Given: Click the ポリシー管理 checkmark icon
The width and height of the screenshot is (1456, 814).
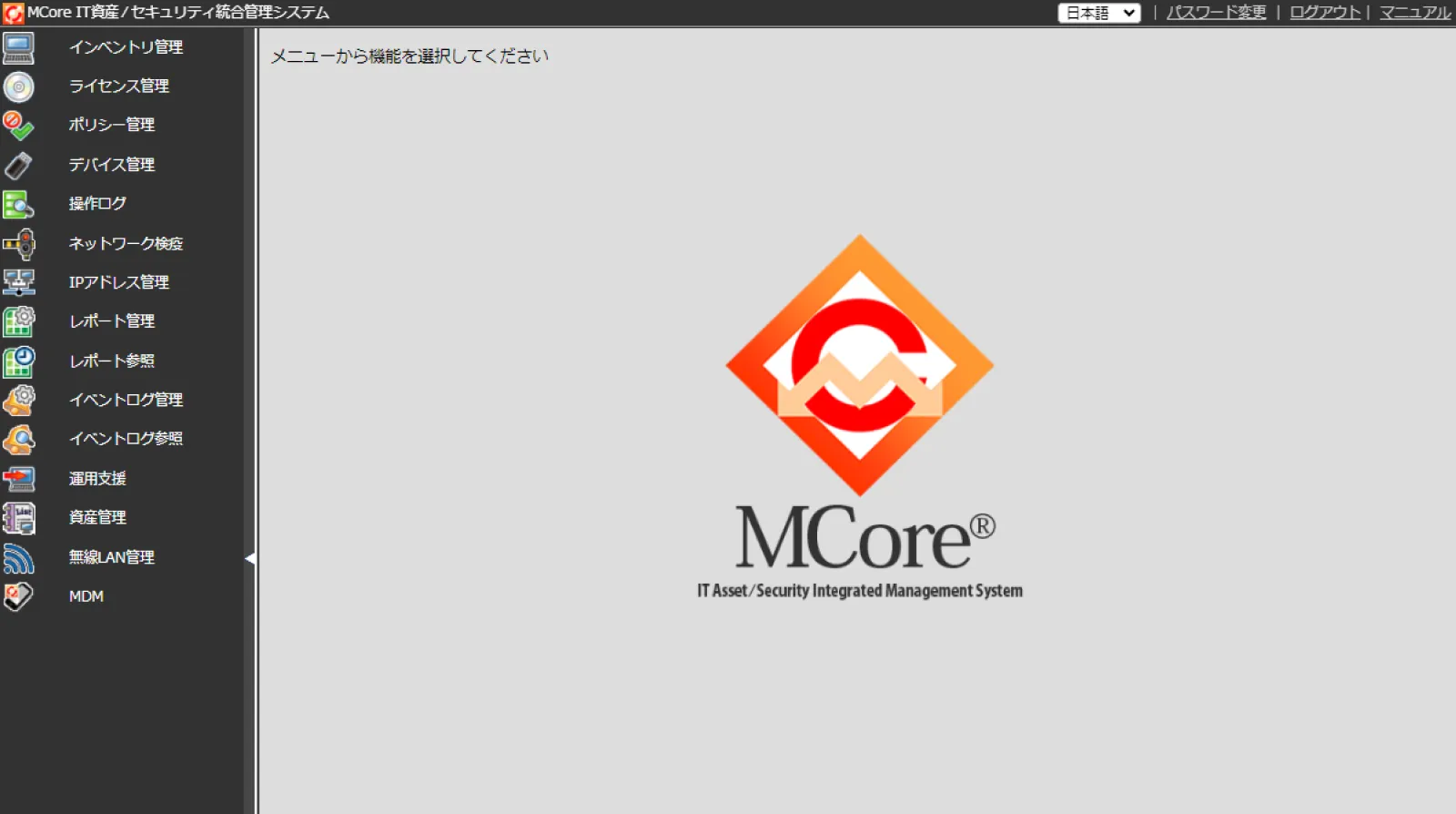Looking at the screenshot, I should [18, 126].
